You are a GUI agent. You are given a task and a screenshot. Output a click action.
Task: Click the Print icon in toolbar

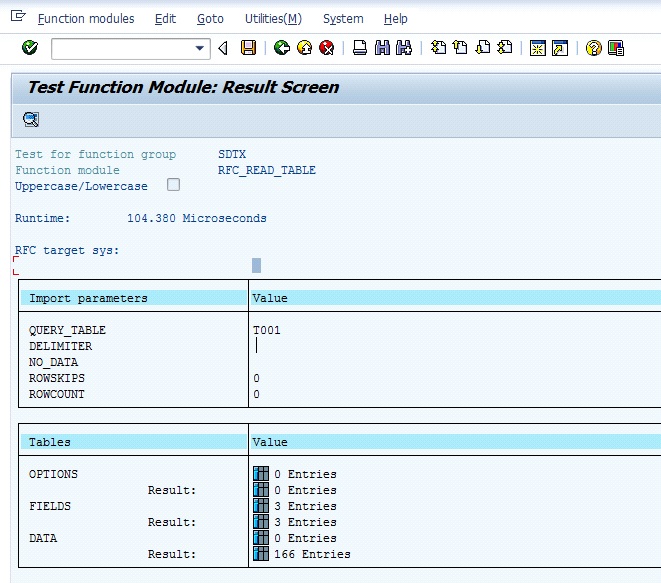(360, 48)
